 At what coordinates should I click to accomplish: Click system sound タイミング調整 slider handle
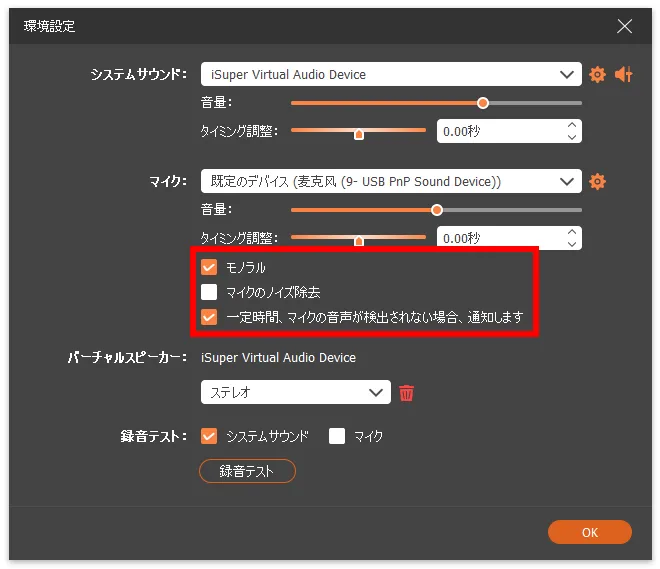(x=359, y=132)
